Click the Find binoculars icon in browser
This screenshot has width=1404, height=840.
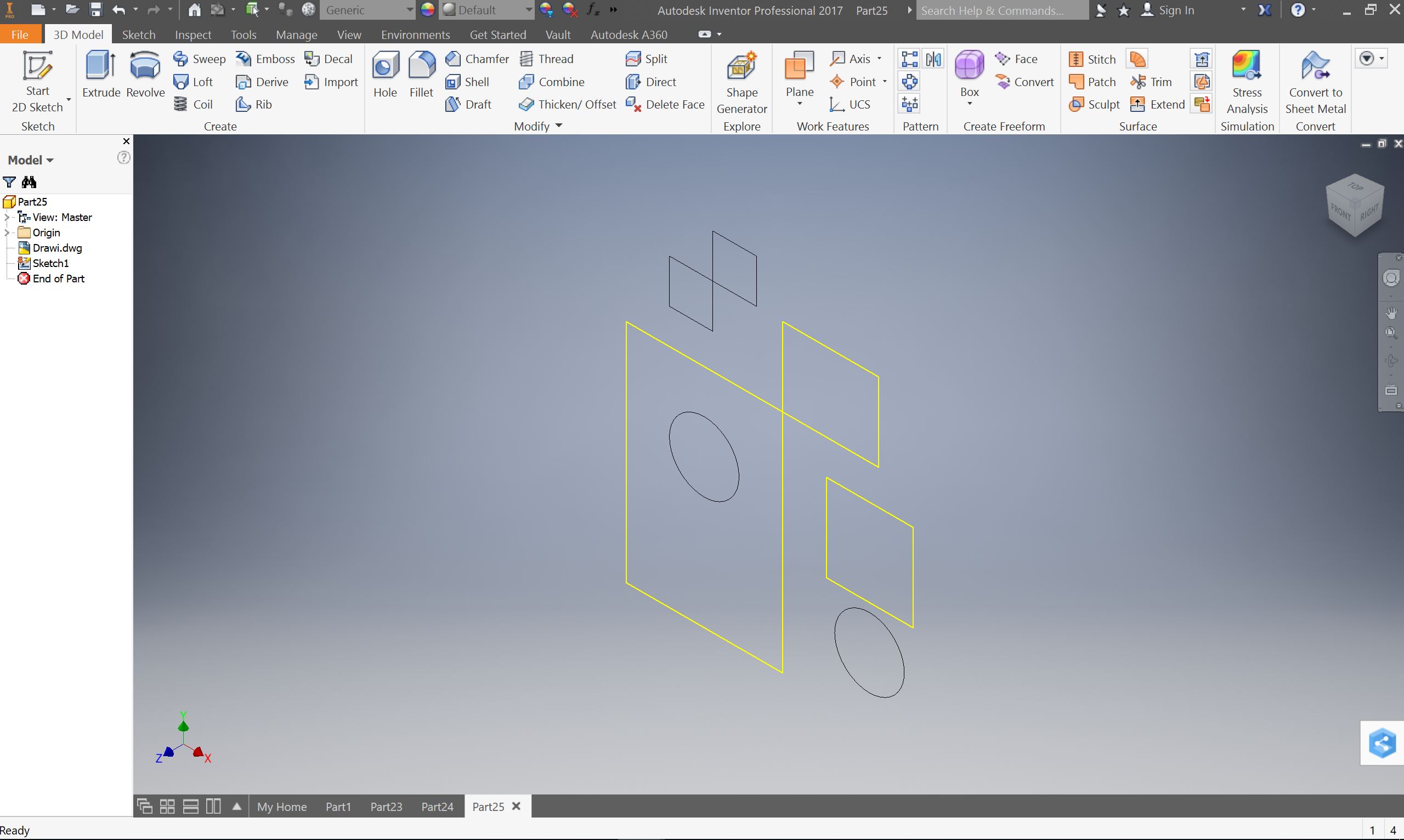click(x=29, y=182)
